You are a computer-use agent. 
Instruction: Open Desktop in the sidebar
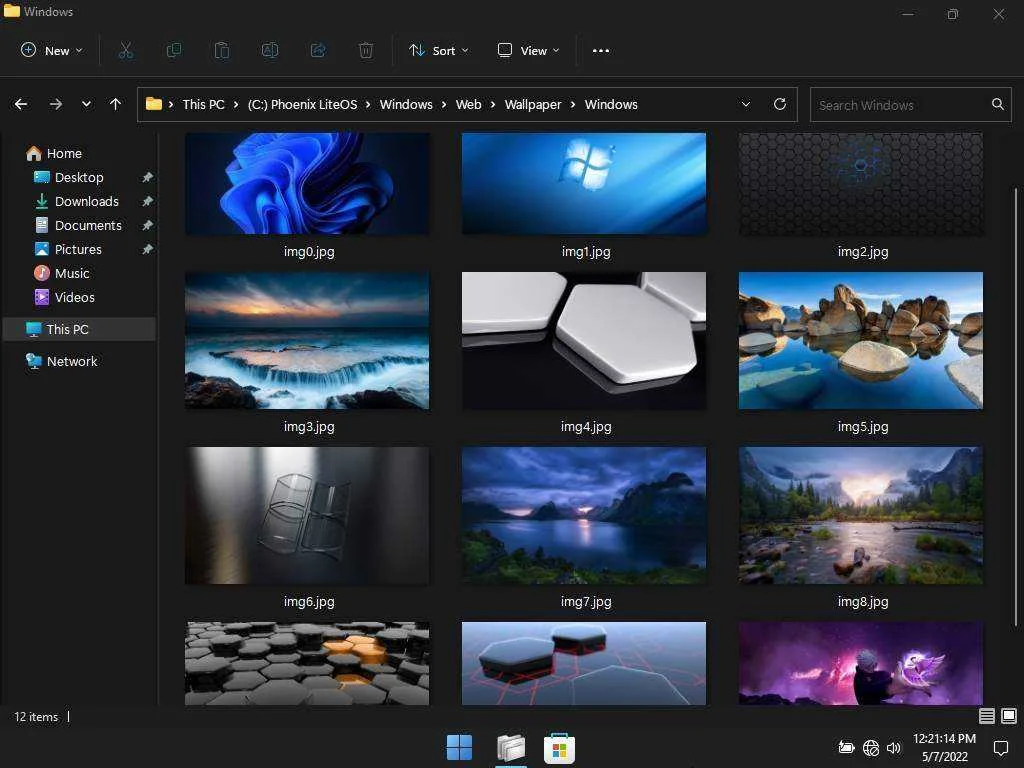[79, 177]
